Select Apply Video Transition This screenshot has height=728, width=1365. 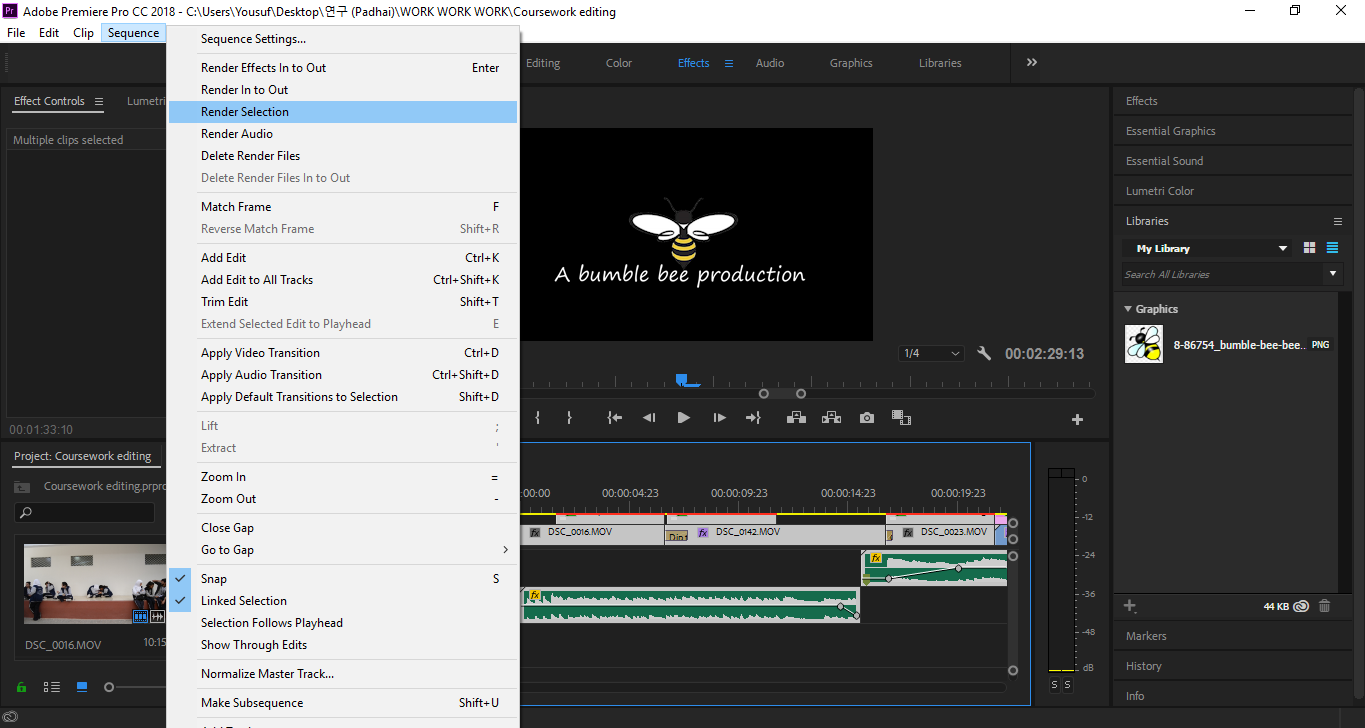(343, 353)
